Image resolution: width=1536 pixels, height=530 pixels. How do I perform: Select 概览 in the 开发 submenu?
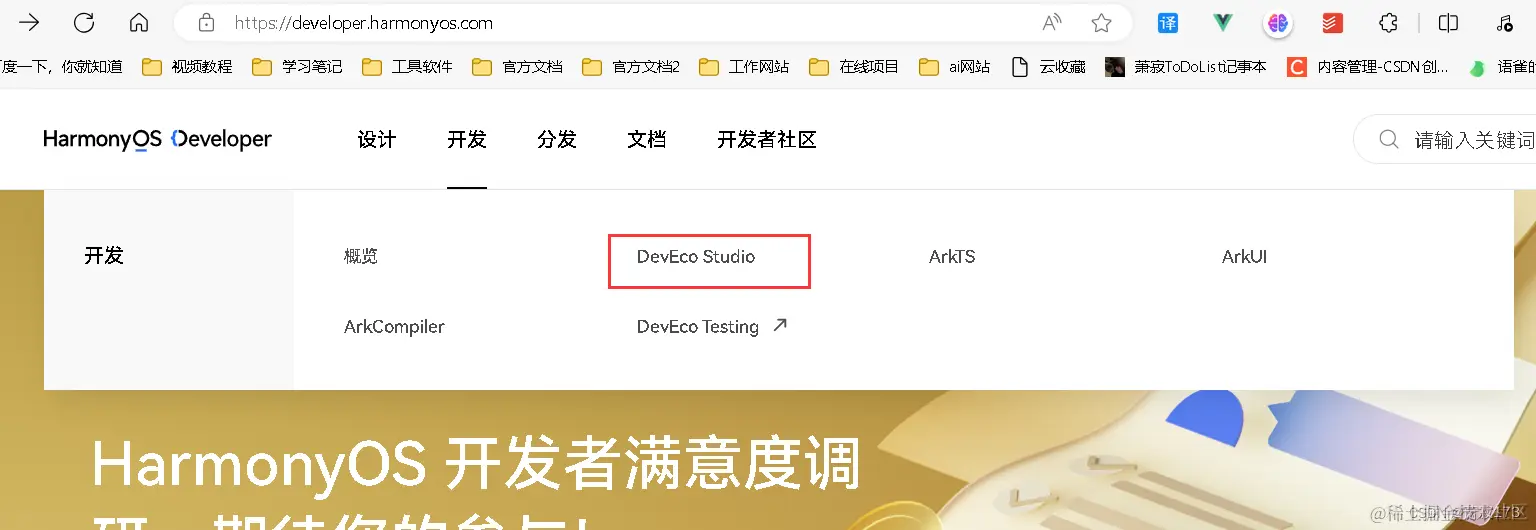[x=361, y=257]
